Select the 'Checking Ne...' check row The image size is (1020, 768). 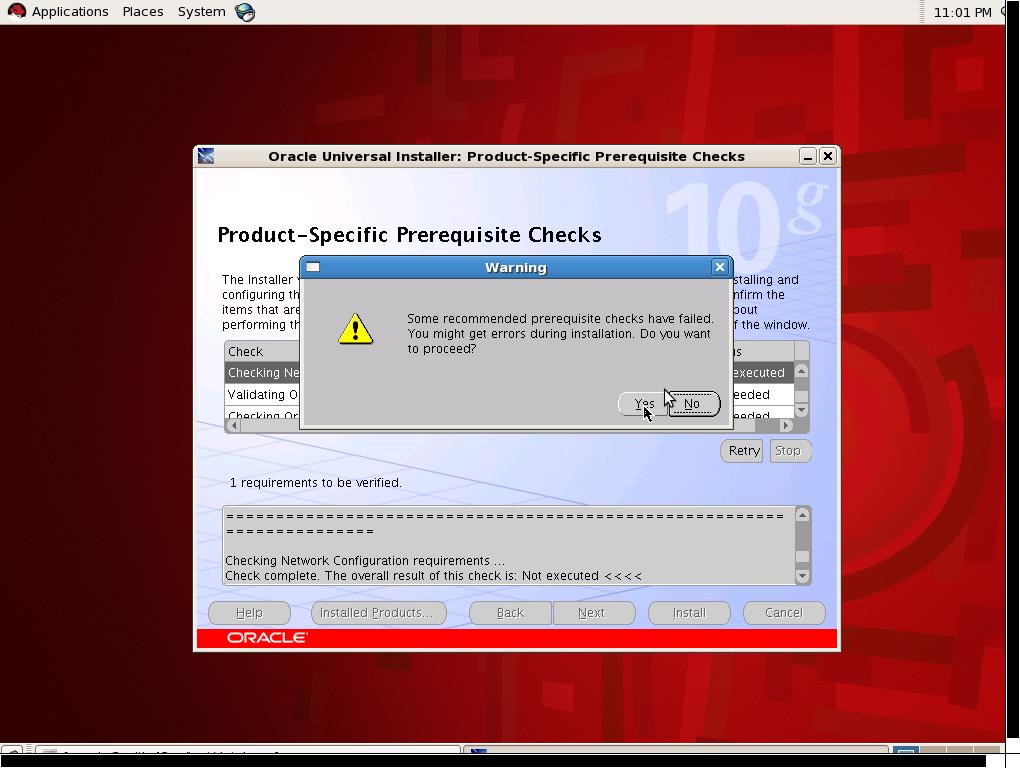click(x=263, y=373)
